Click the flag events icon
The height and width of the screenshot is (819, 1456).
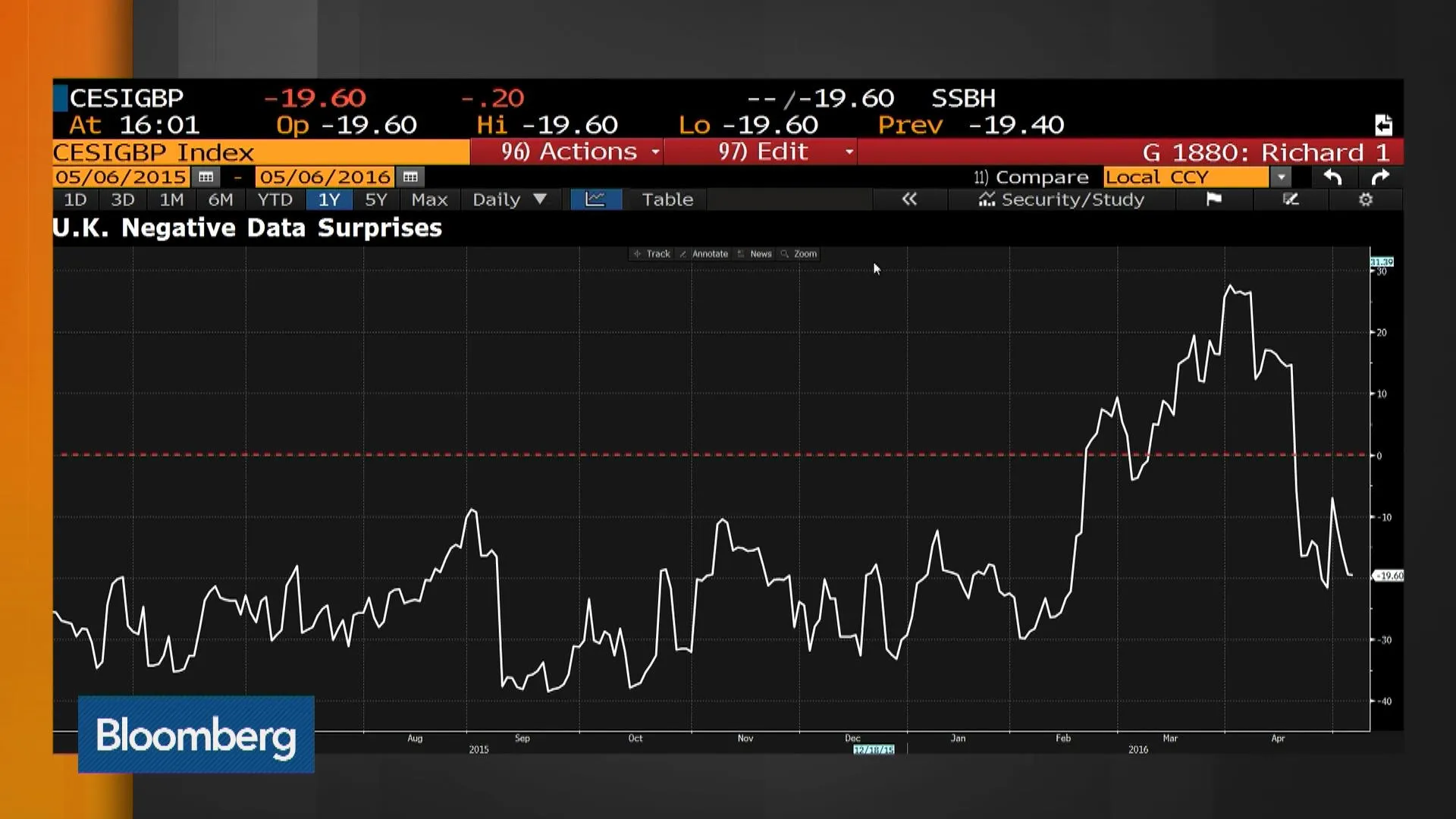(1213, 199)
